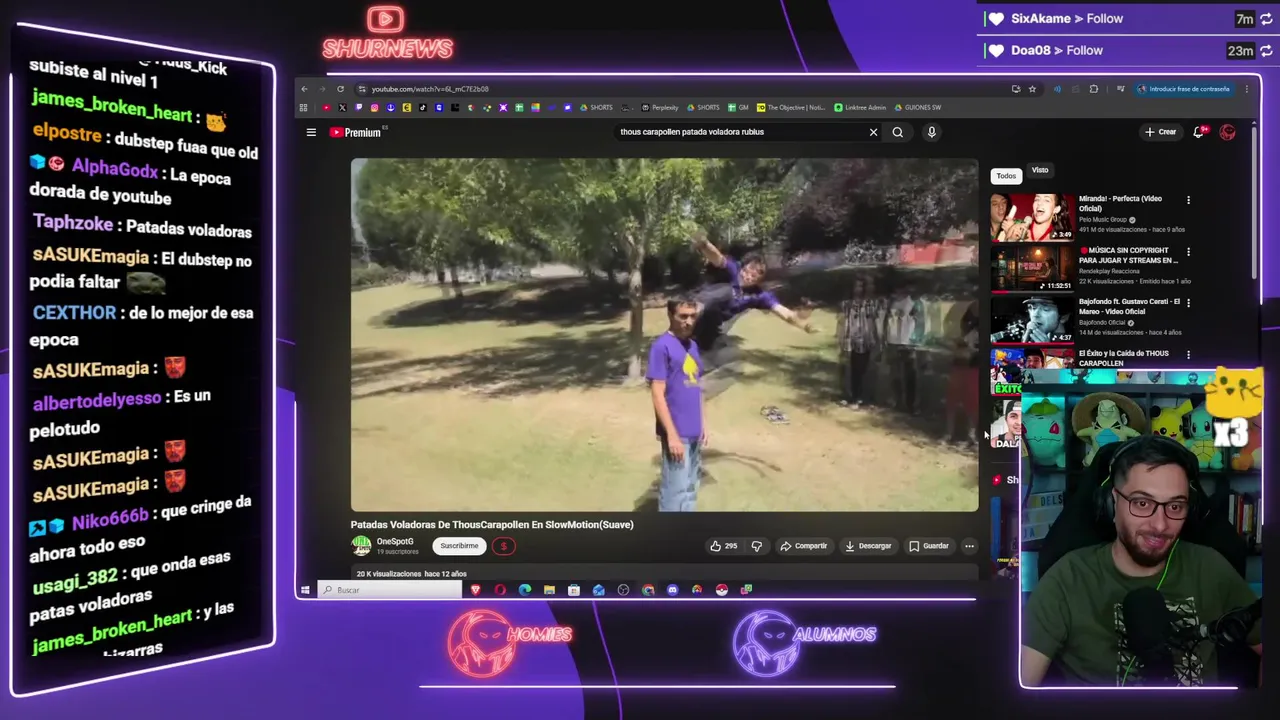Open The Objective bookmark
Image resolution: width=1280 pixels, height=720 pixels.
click(x=791, y=107)
